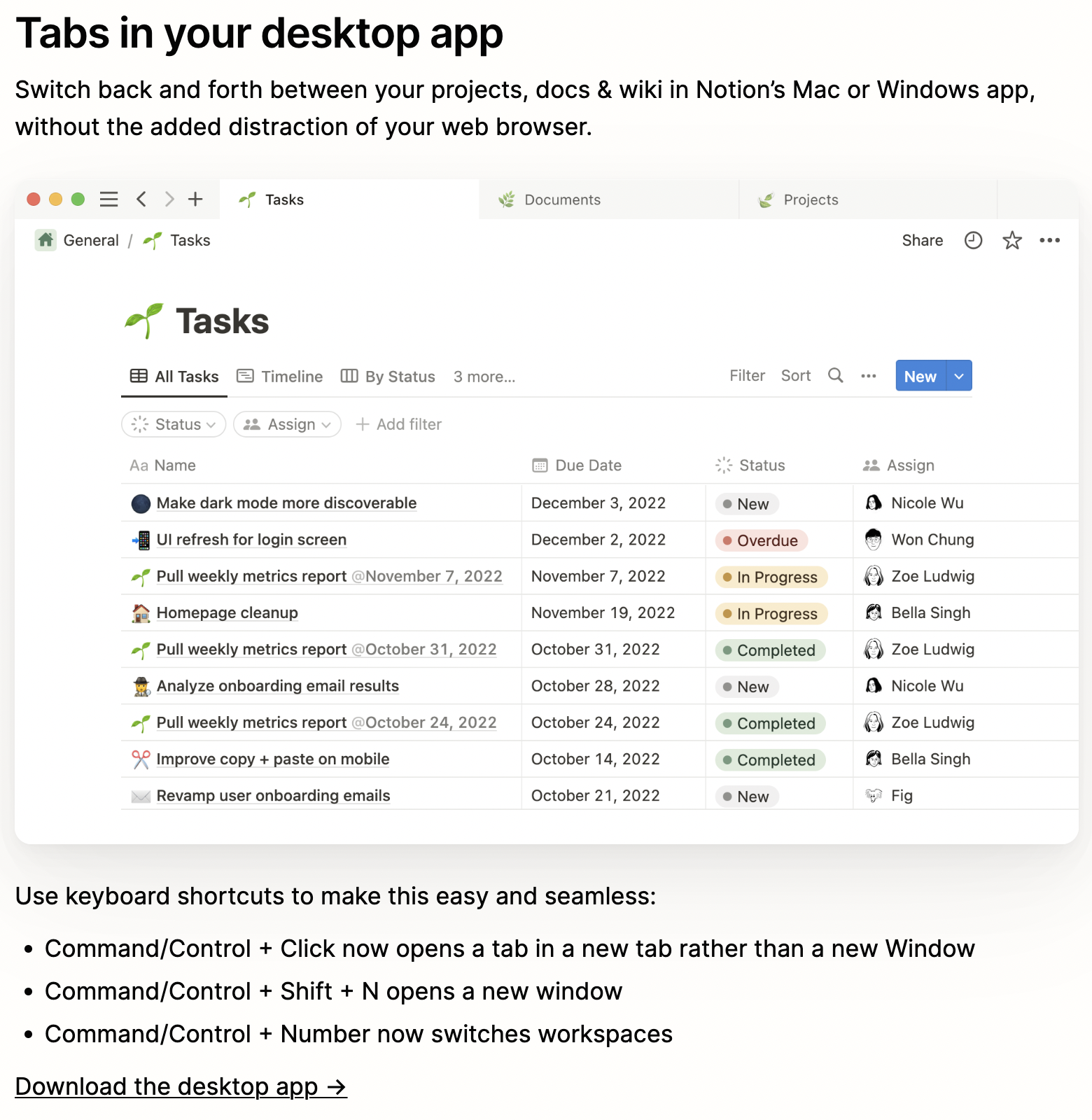Expand the 3 more views list

click(484, 377)
